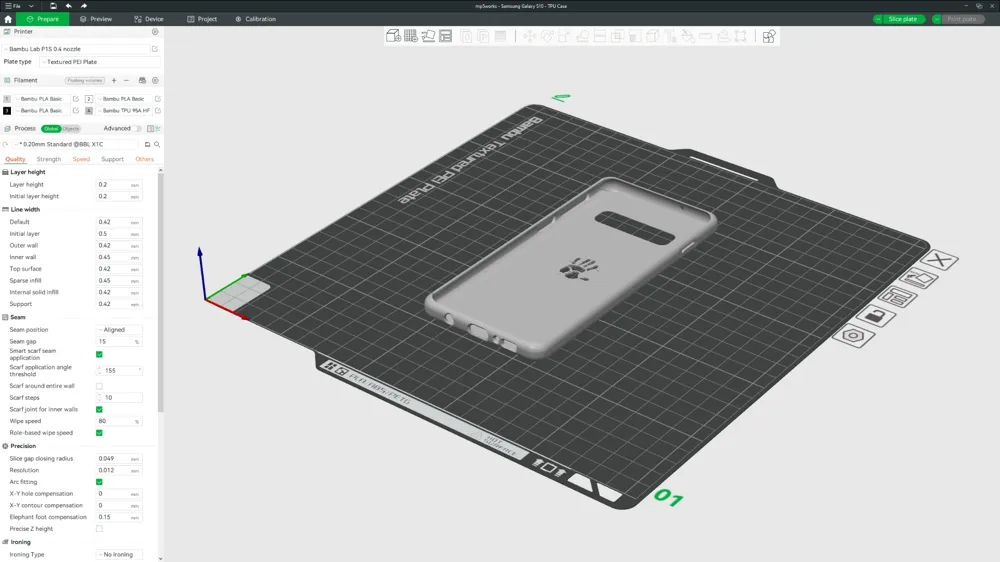Open the Others settings tab
Image resolution: width=1000 pixels, height=562 pixels.
145,159
